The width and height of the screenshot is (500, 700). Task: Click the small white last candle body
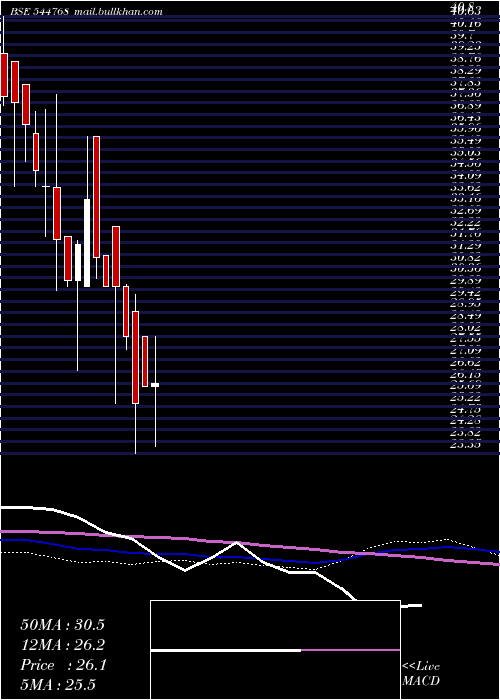(x=155, y=384)
